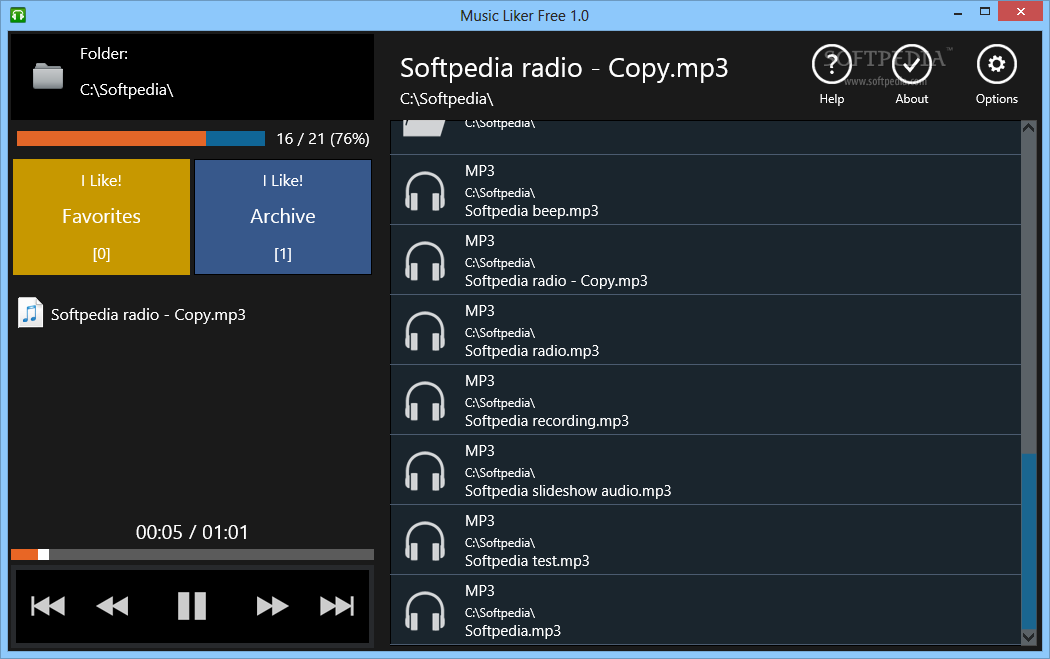Select Softpedia.mp3 in the list
Screen dimensions: 1050x659
coord(705,610)
